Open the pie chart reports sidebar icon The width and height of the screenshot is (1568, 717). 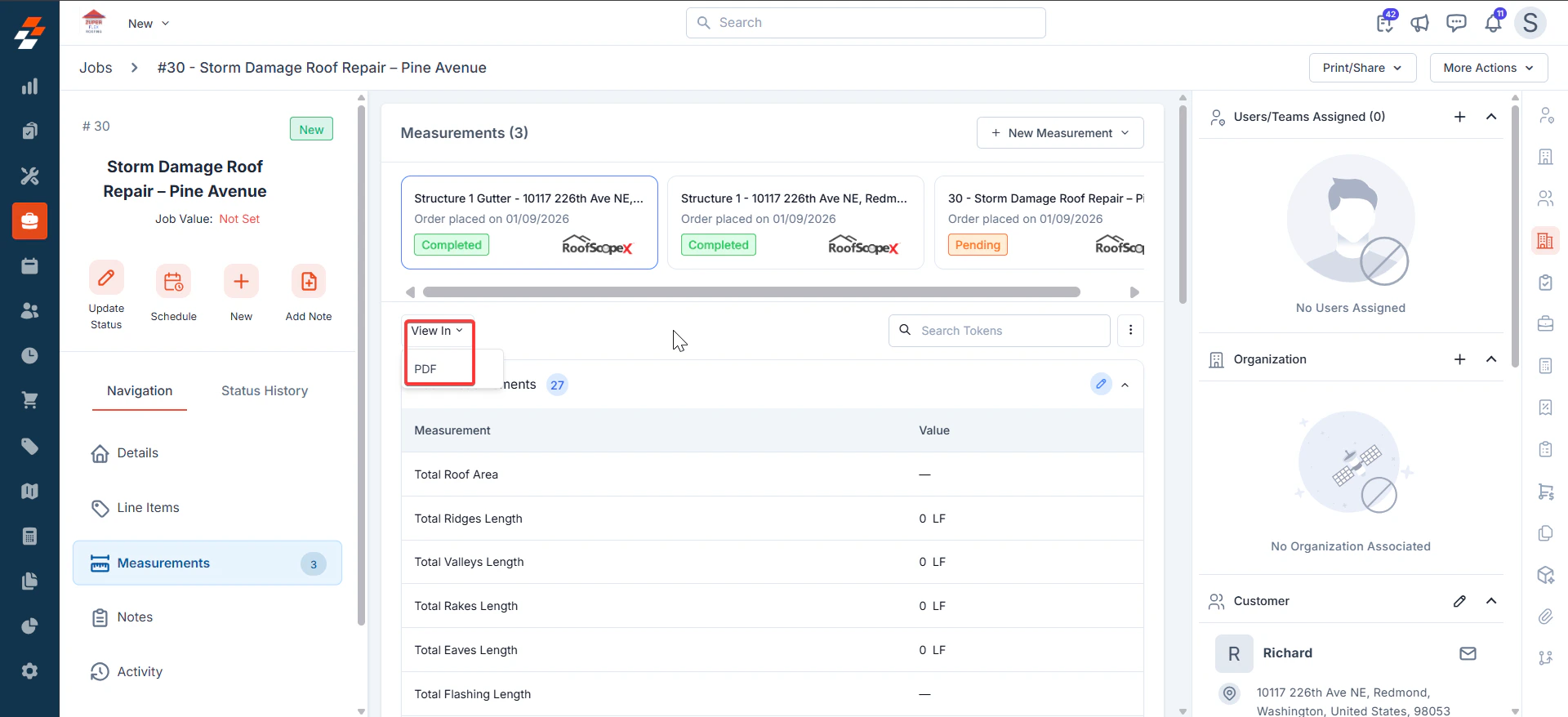29,626
